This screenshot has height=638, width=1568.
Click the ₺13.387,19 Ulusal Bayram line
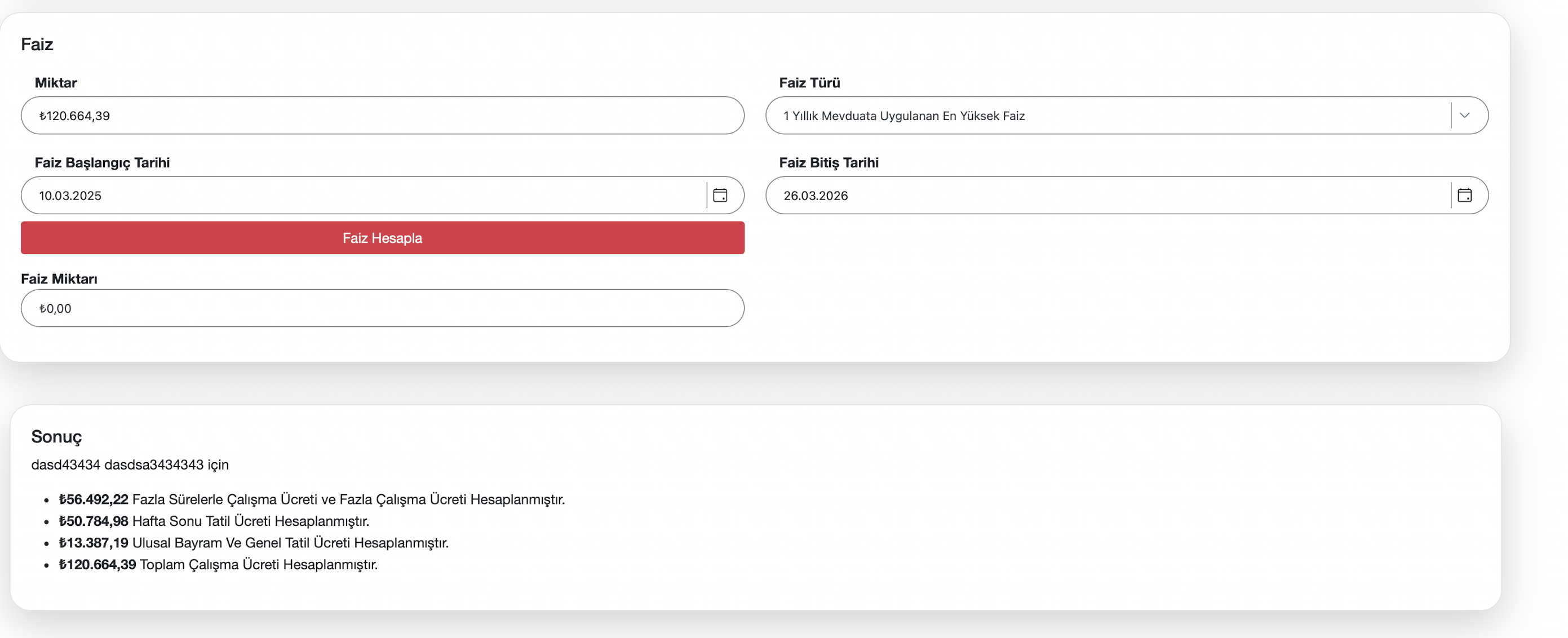click(253, 543)
